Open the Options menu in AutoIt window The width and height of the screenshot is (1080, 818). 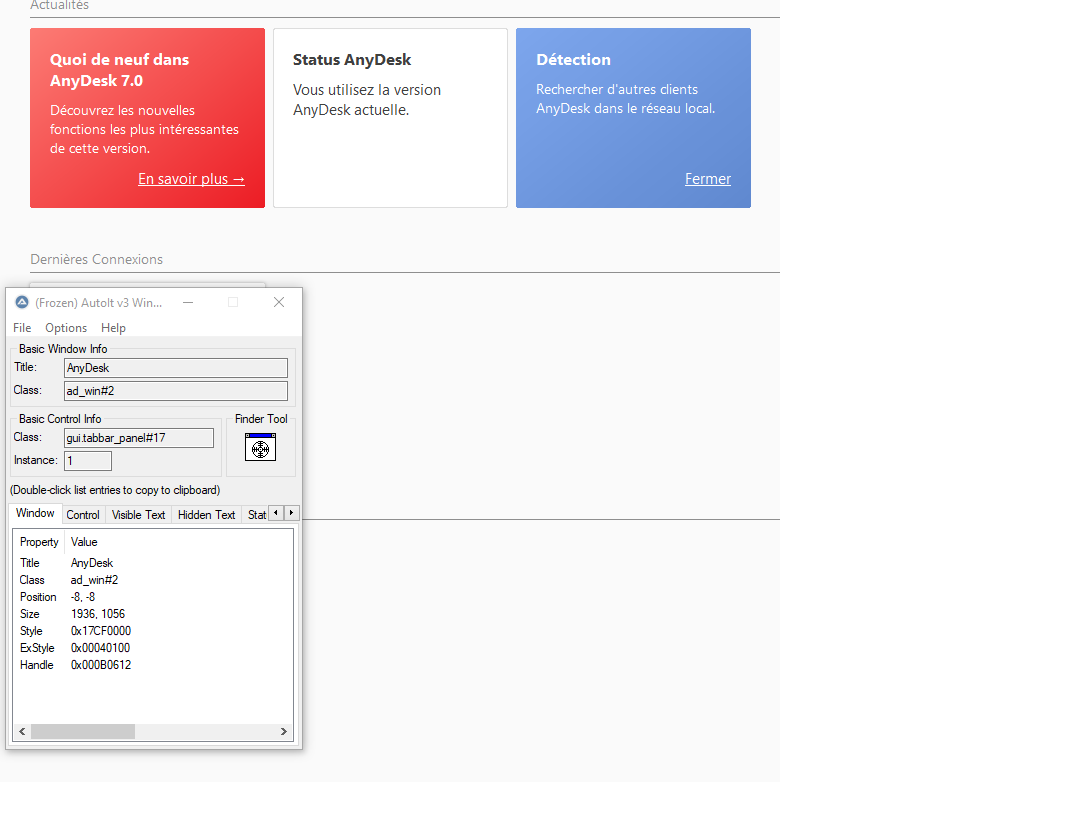click(x=66, y=328)
